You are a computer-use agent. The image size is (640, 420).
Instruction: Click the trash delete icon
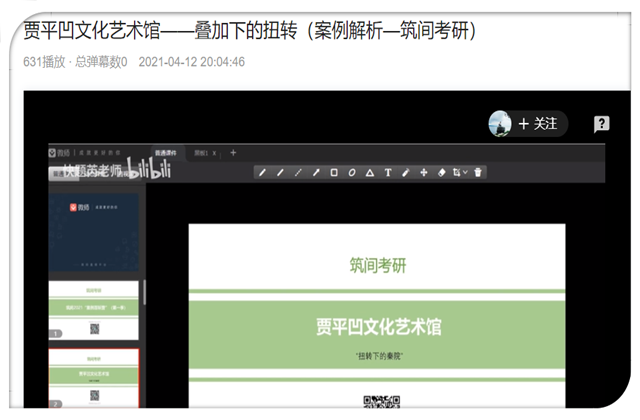[x=479, y=172]
